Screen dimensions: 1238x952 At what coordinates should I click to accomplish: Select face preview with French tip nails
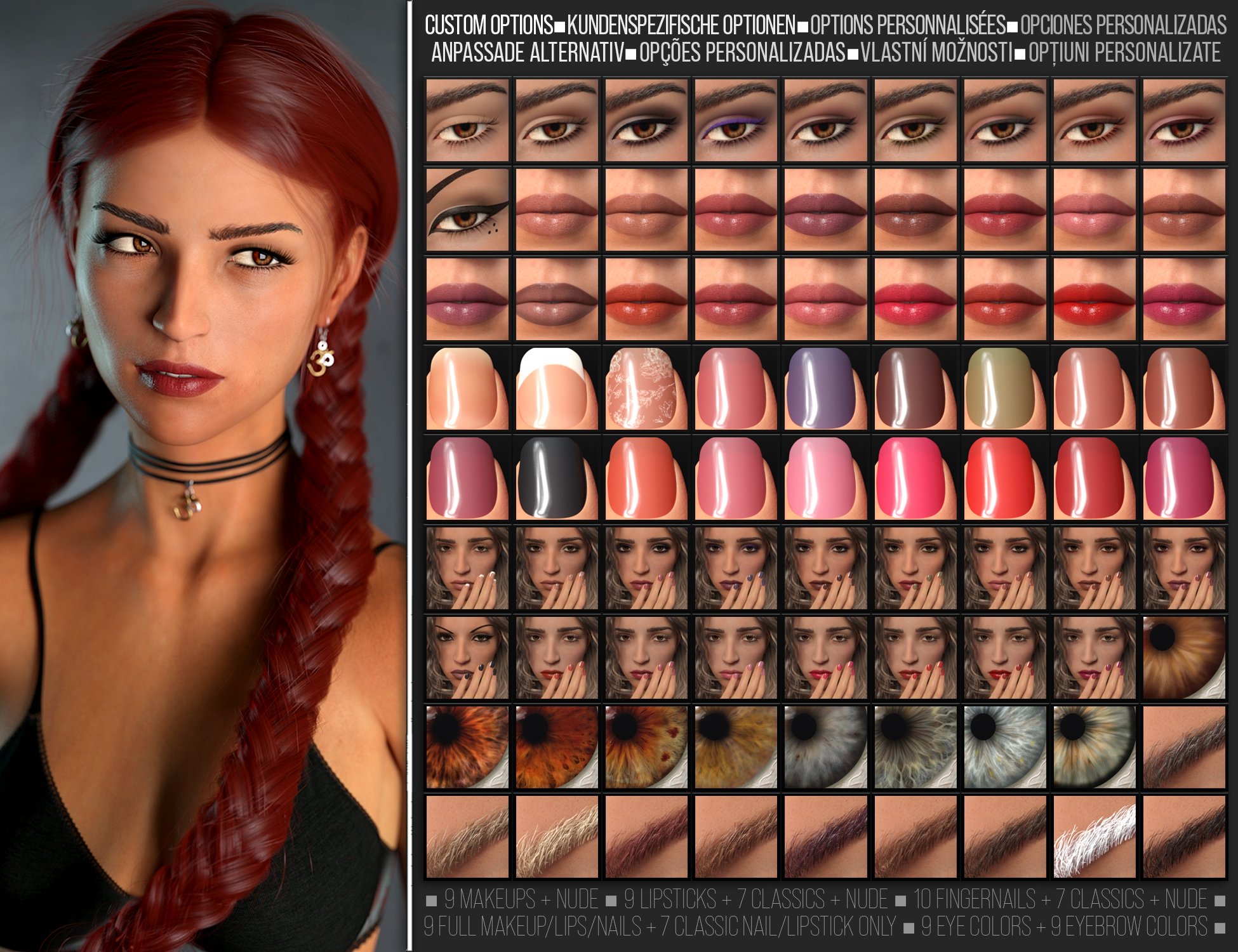(x=467, y=568)
